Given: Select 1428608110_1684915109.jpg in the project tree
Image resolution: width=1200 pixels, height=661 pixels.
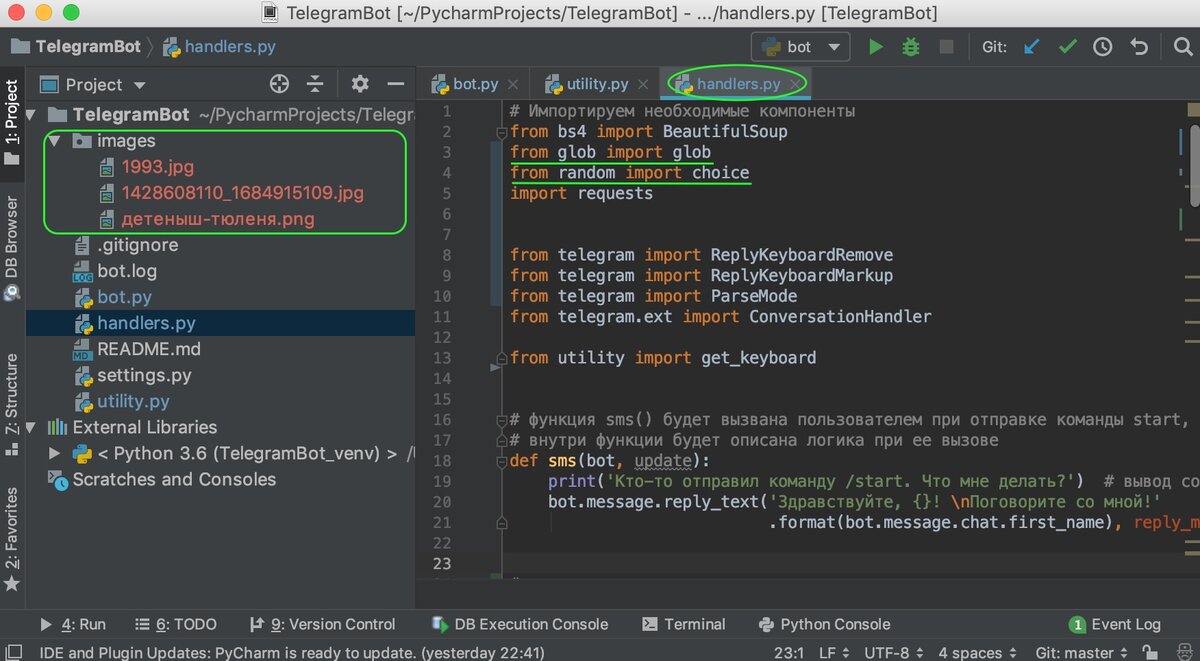Looking at the screenshot, I should click(242, 193).
